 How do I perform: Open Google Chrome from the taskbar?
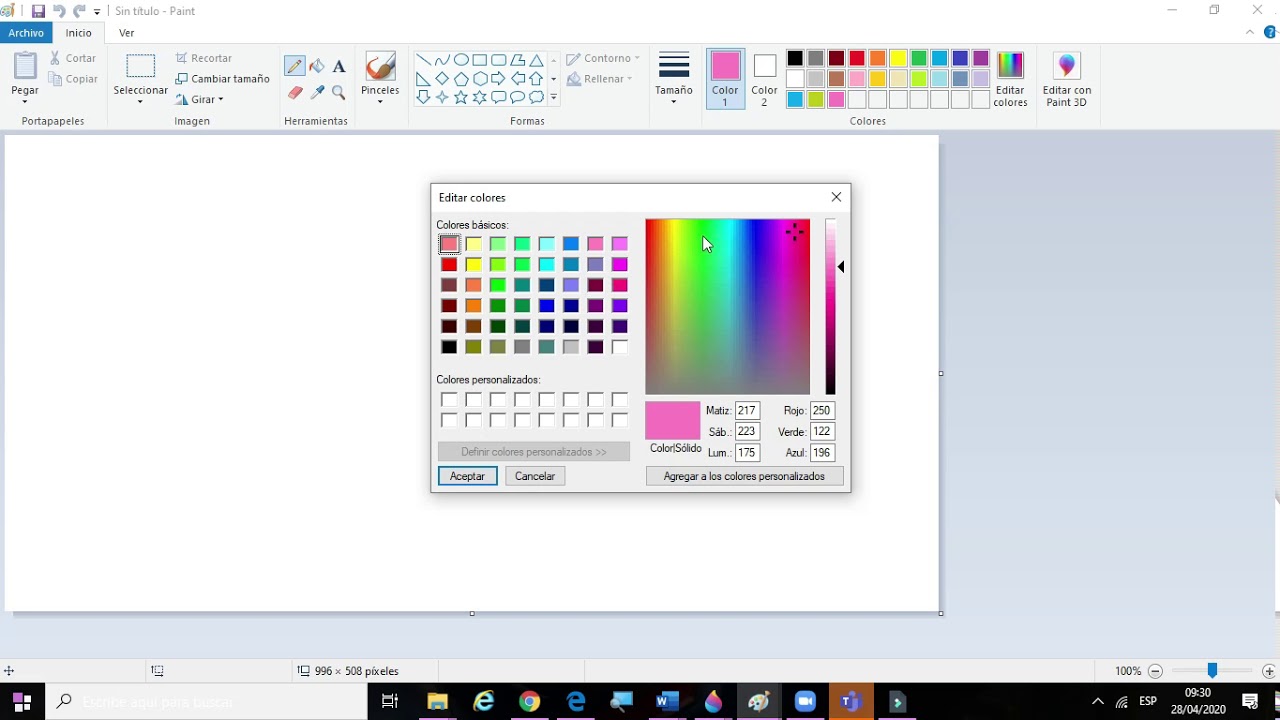(x=530, y=702)
